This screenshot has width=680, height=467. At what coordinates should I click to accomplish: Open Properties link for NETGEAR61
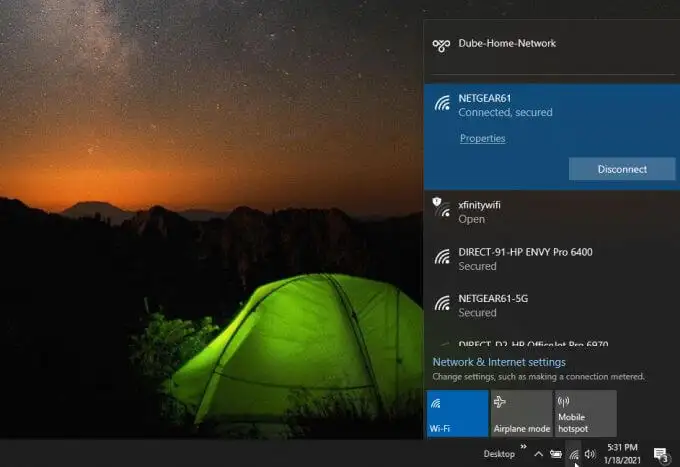[x=482, y=138]
